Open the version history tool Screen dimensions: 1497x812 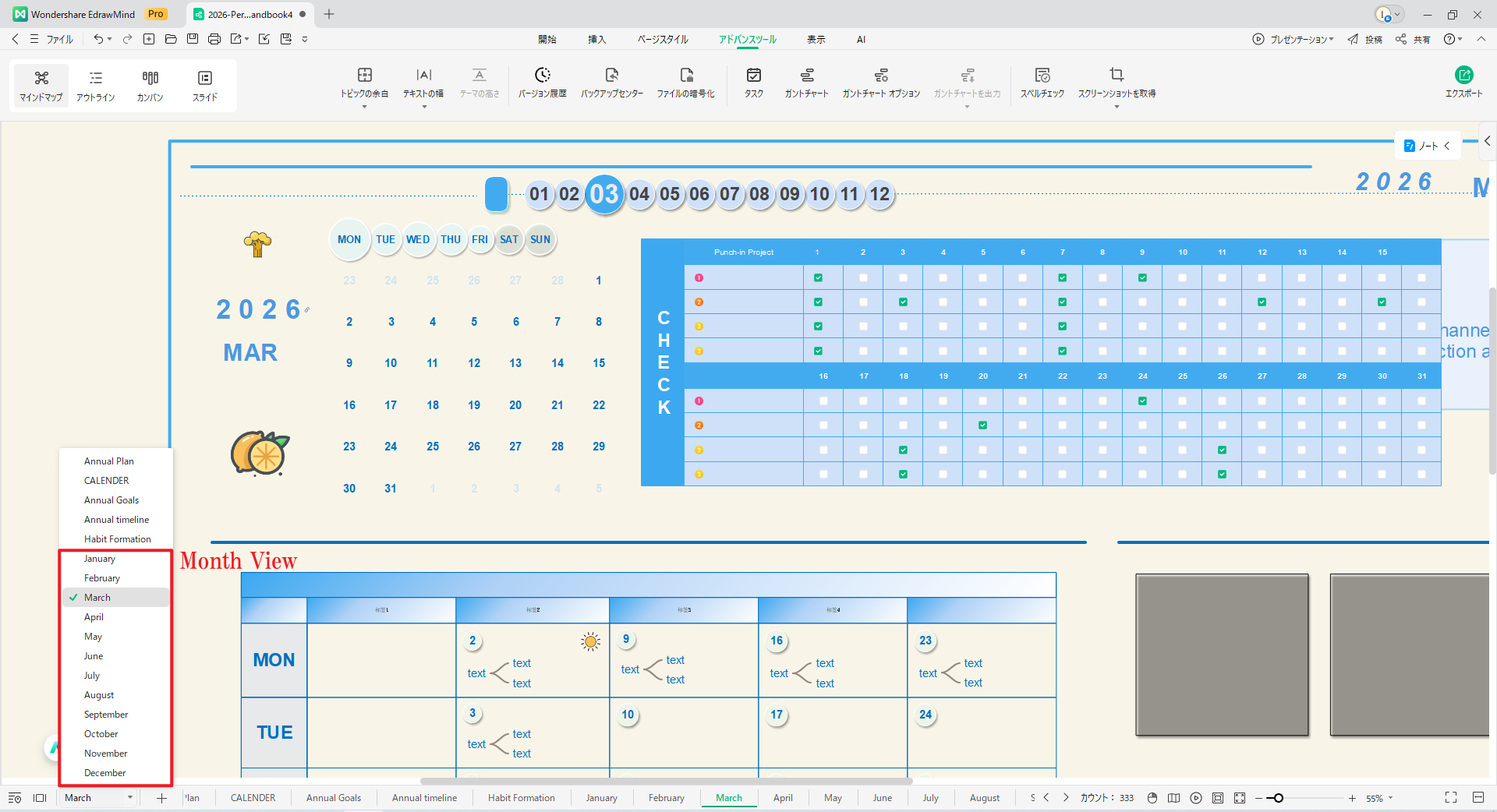[542, 82]
